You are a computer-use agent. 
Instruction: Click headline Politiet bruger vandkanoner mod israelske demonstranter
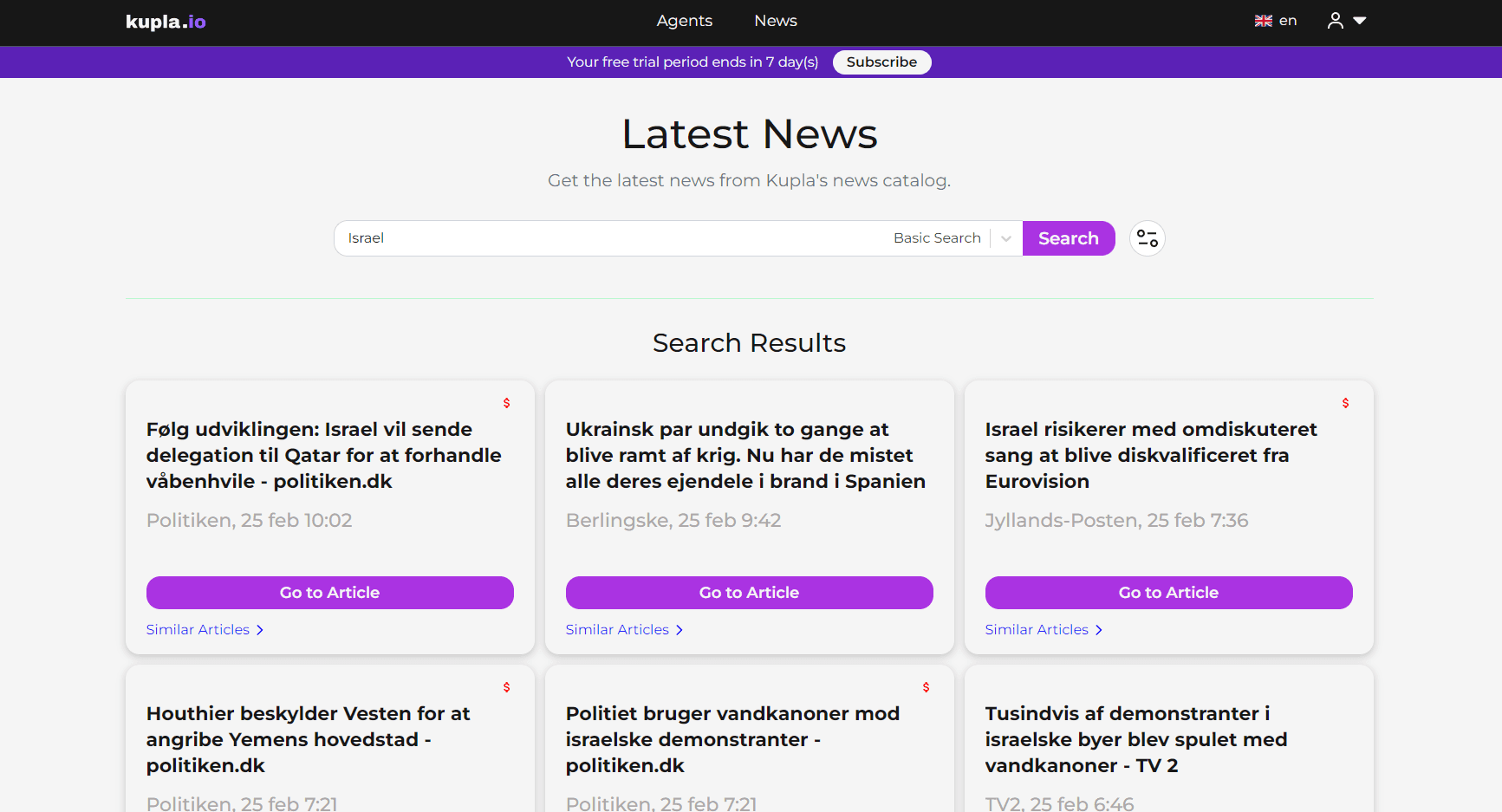(732, 739)
